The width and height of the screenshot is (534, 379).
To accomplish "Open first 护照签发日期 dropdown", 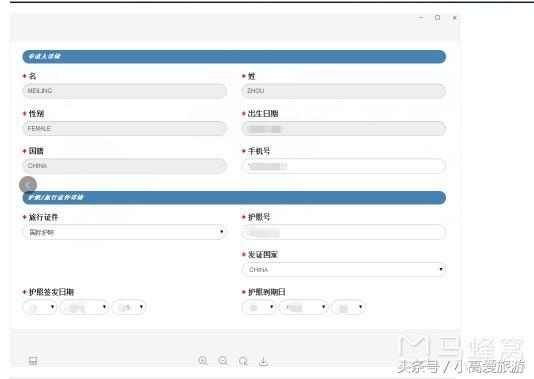I will click(x=40, y=307).
